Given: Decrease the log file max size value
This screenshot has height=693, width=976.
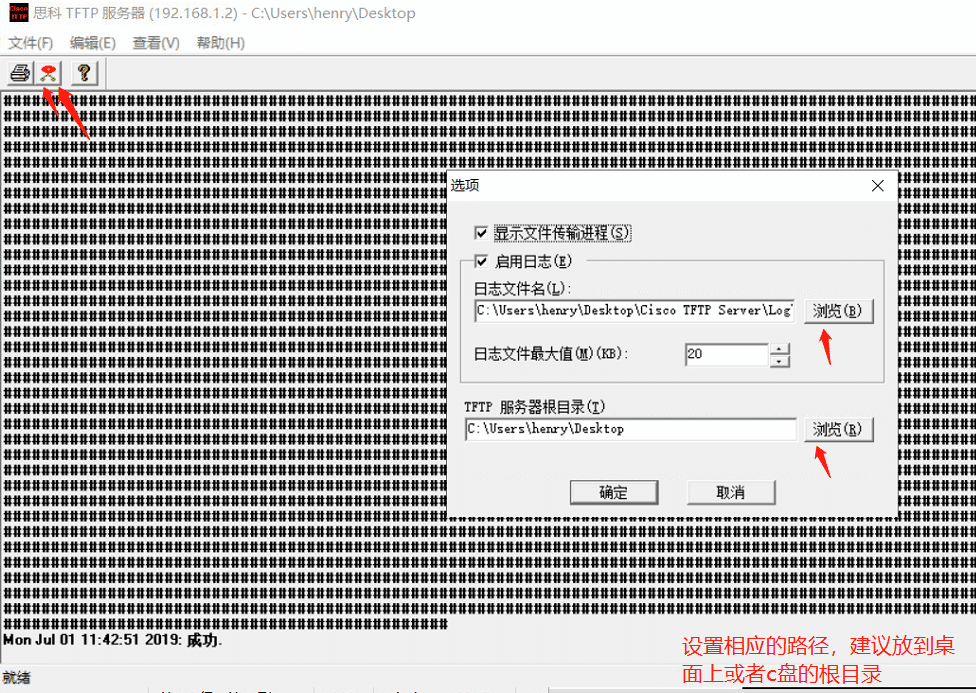Looking at the screenshot, I should click(x=780, y=361).
